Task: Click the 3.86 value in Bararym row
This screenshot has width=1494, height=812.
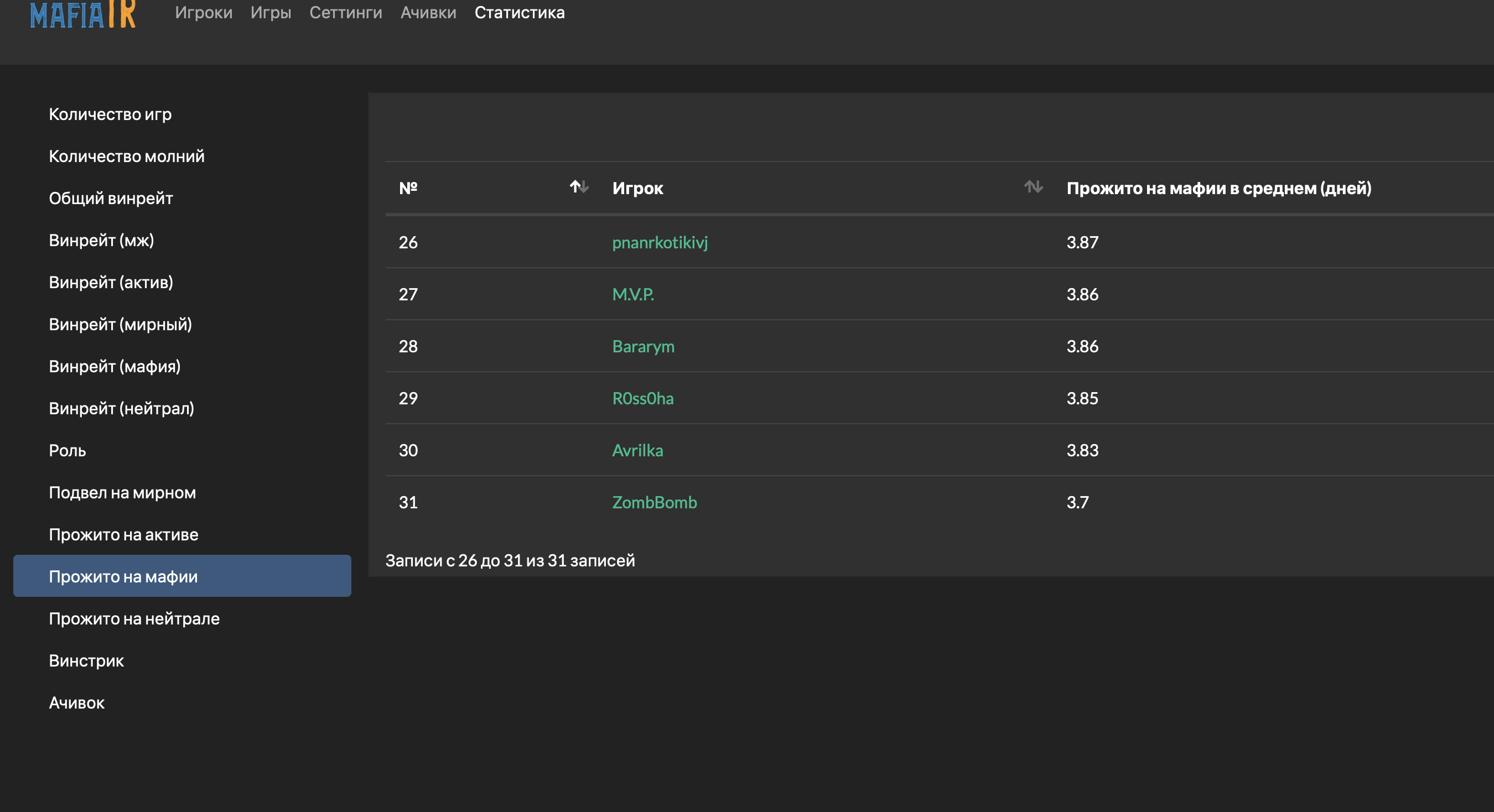Action: 1082,346
